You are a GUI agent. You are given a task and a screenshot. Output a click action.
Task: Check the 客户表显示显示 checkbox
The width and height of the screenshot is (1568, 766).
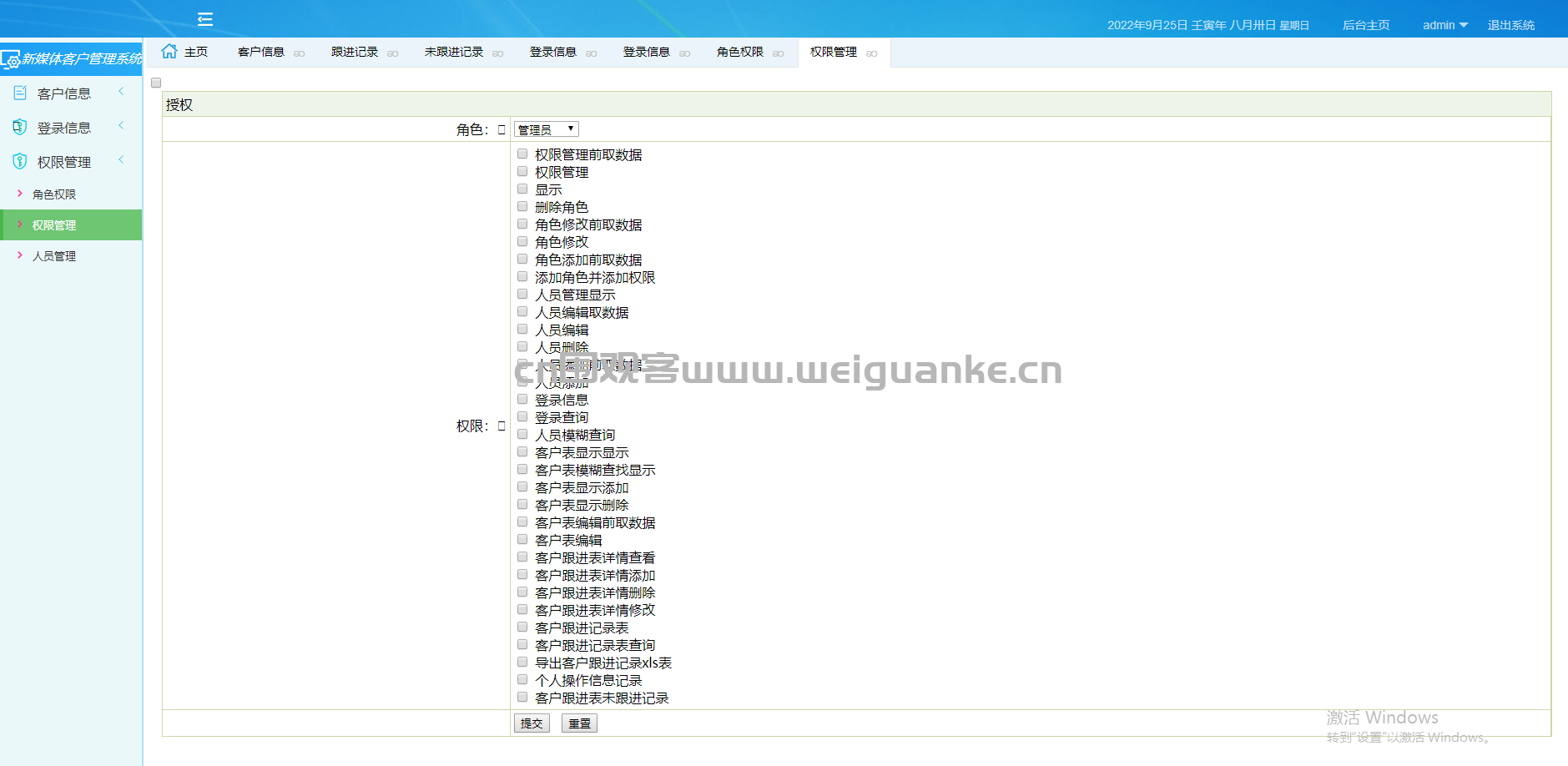click(x=522, y=451)
